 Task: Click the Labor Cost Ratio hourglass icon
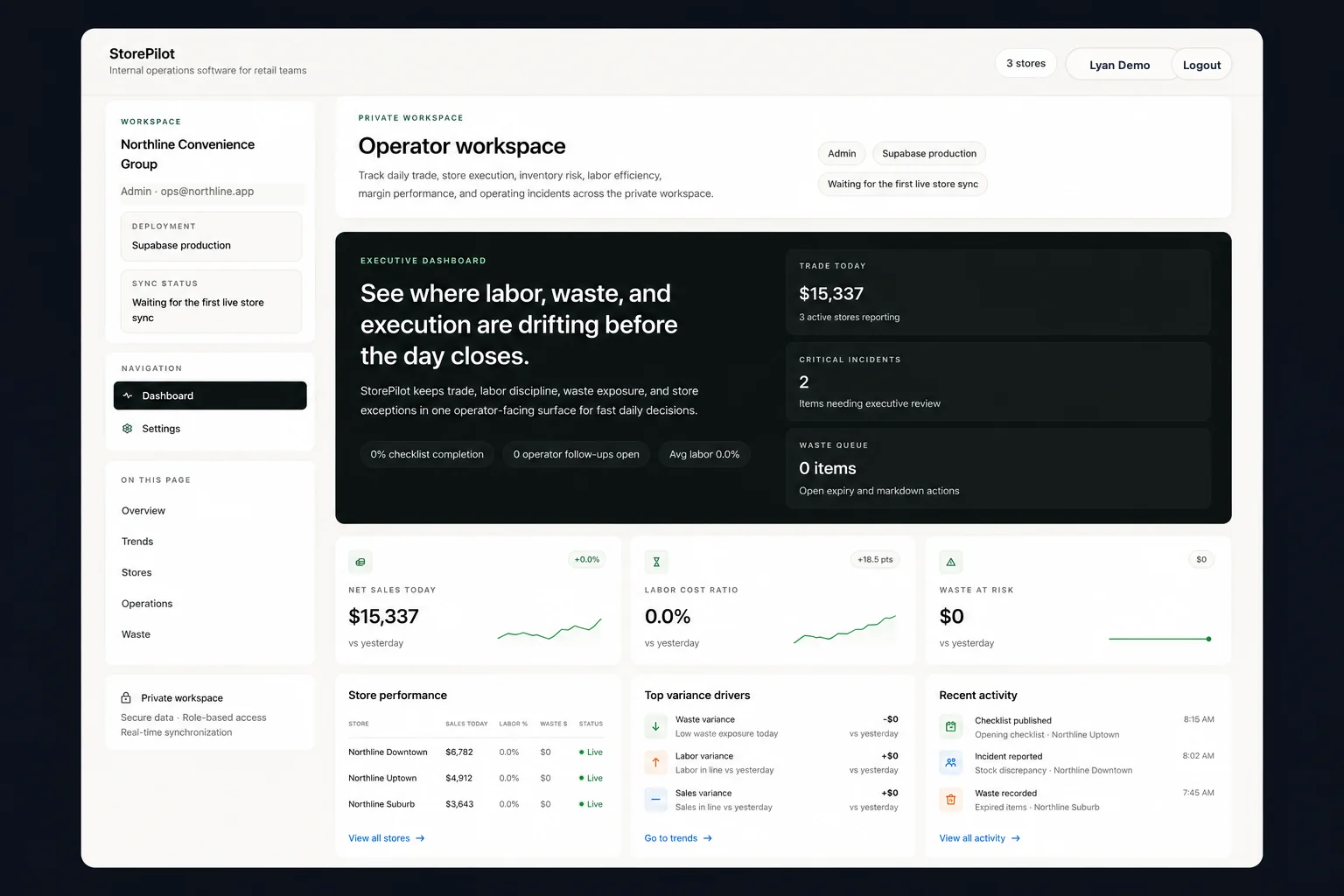(x=656, y=562)
